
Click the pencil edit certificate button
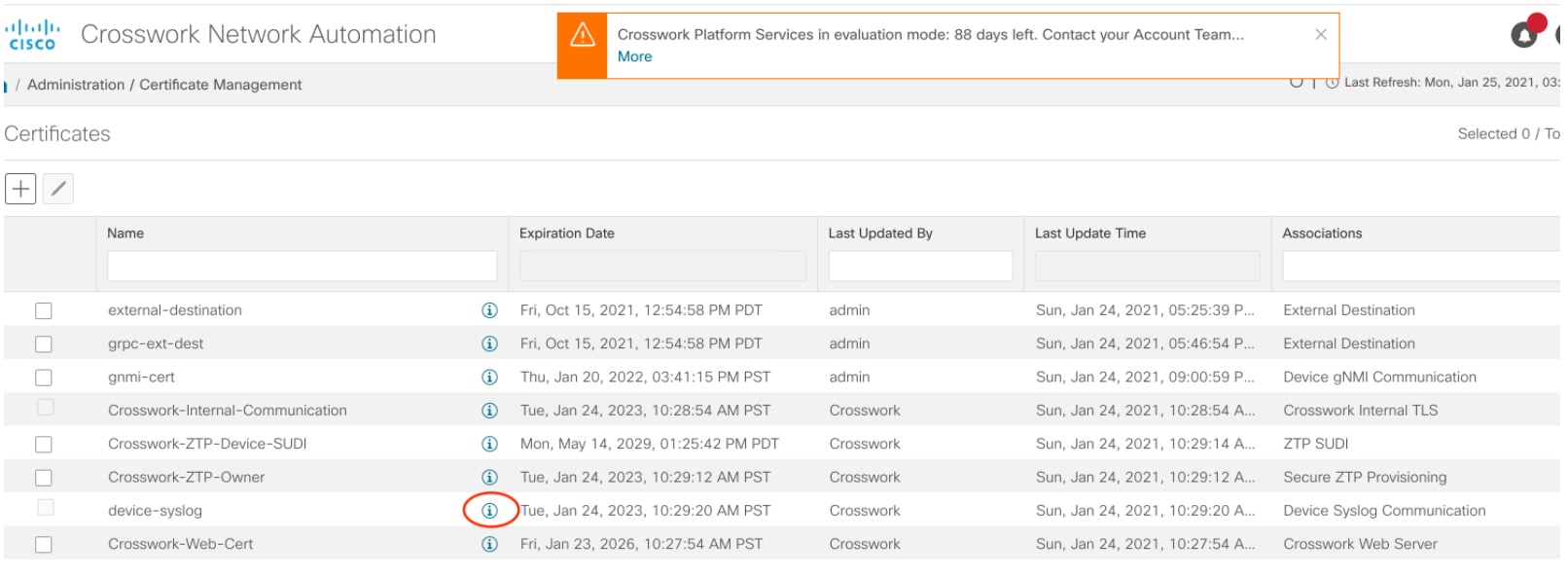coord(58,189)
